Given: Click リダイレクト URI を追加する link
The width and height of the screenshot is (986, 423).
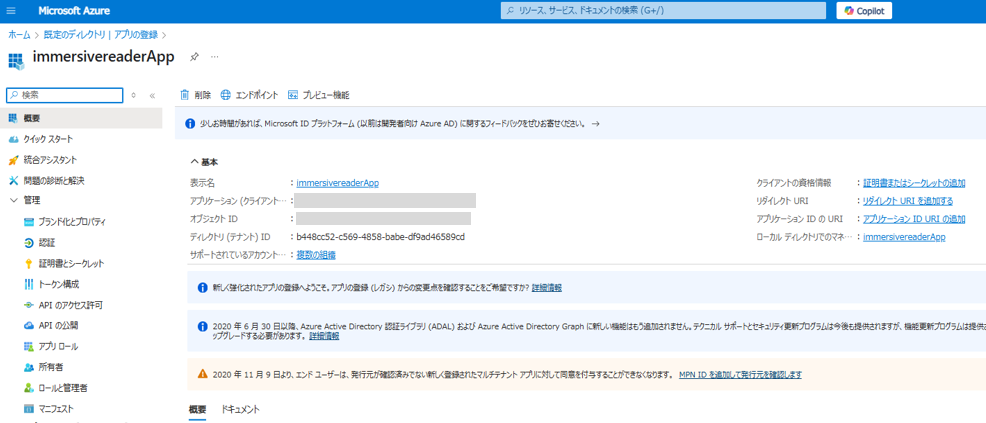Looking at the screenshot, I should [908, 201].
